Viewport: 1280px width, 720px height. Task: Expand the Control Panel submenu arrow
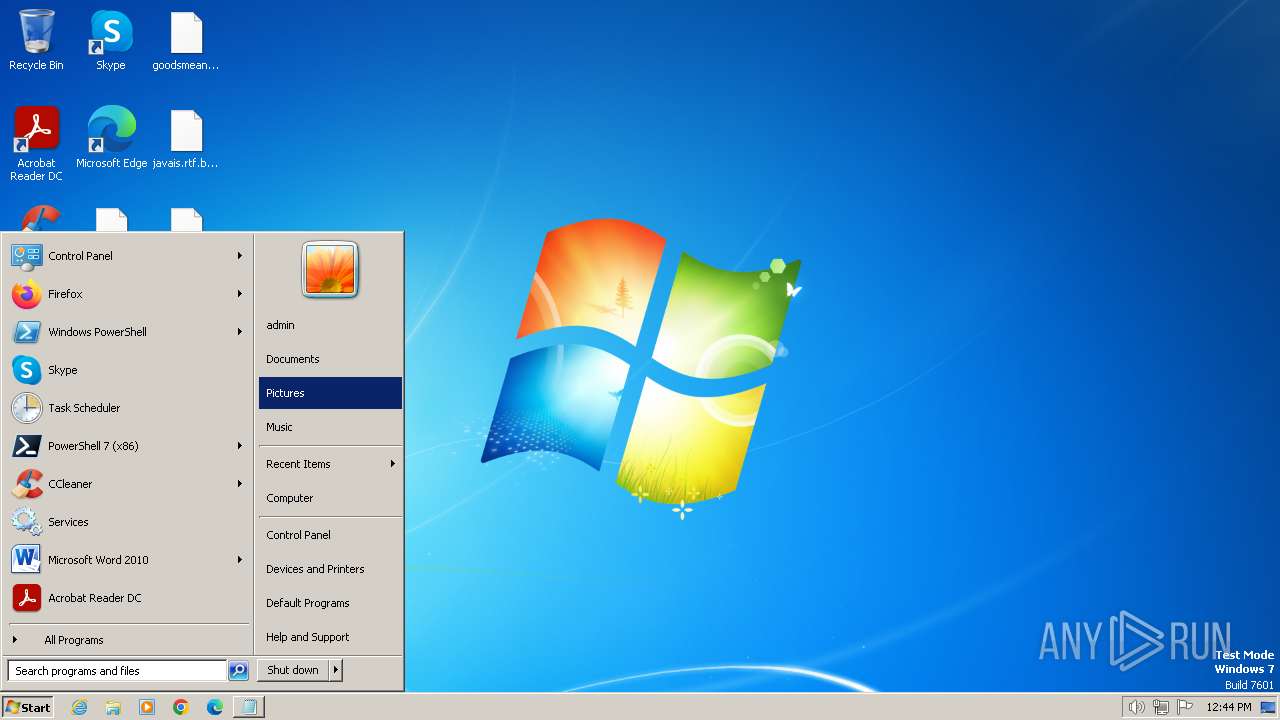tap(240, 256)
